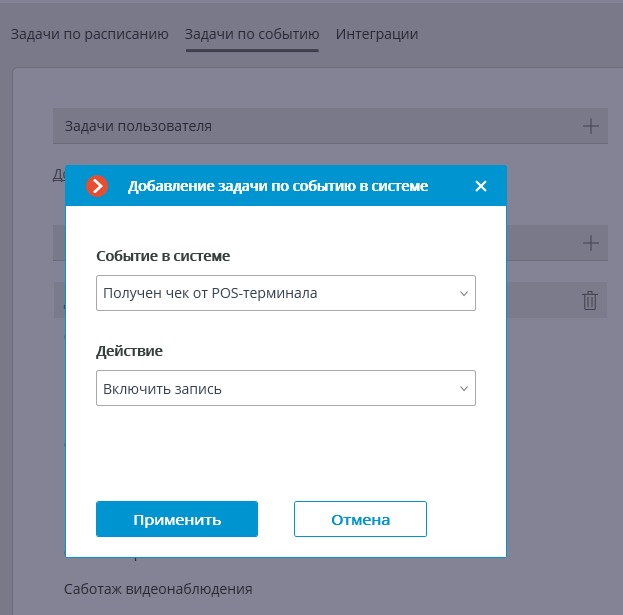Image resolution: width=623 pixels, height=615 pixels.
Task: Click the underlined link partially hidden by dialog
Action: pyautogui.click(x=59, y=175)
